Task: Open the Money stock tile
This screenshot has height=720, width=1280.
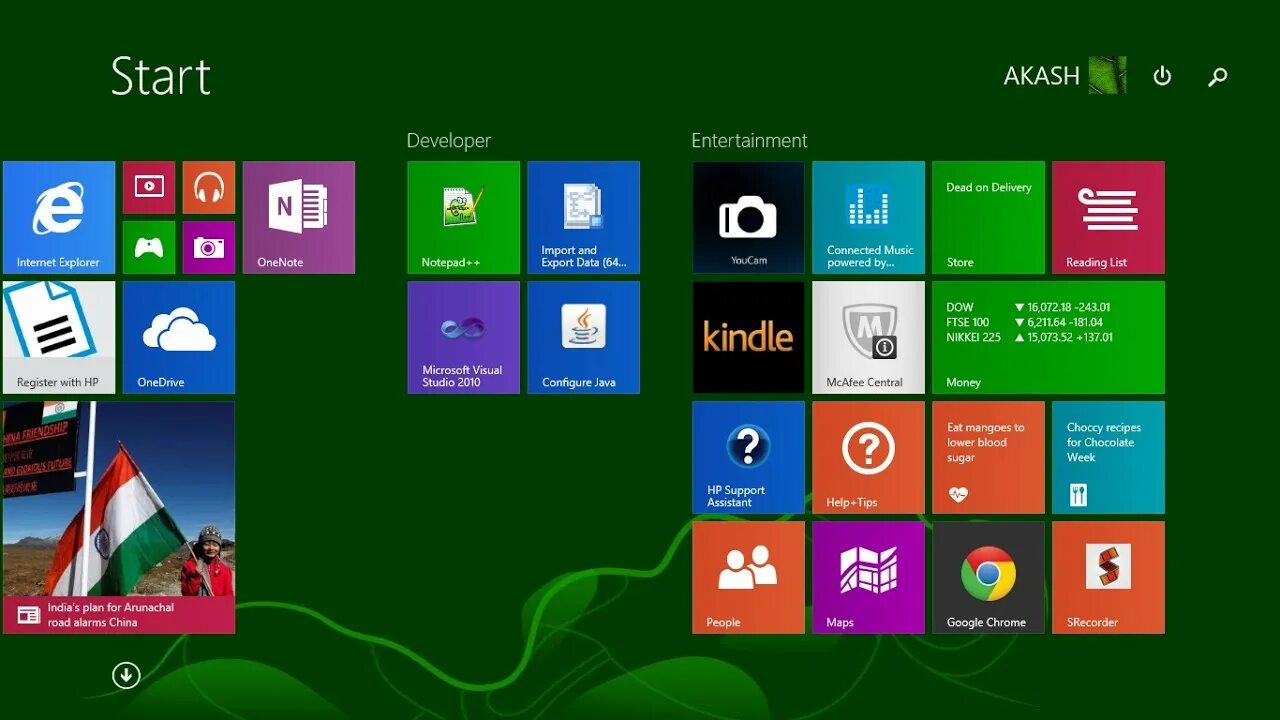Action: [1049, 337]
